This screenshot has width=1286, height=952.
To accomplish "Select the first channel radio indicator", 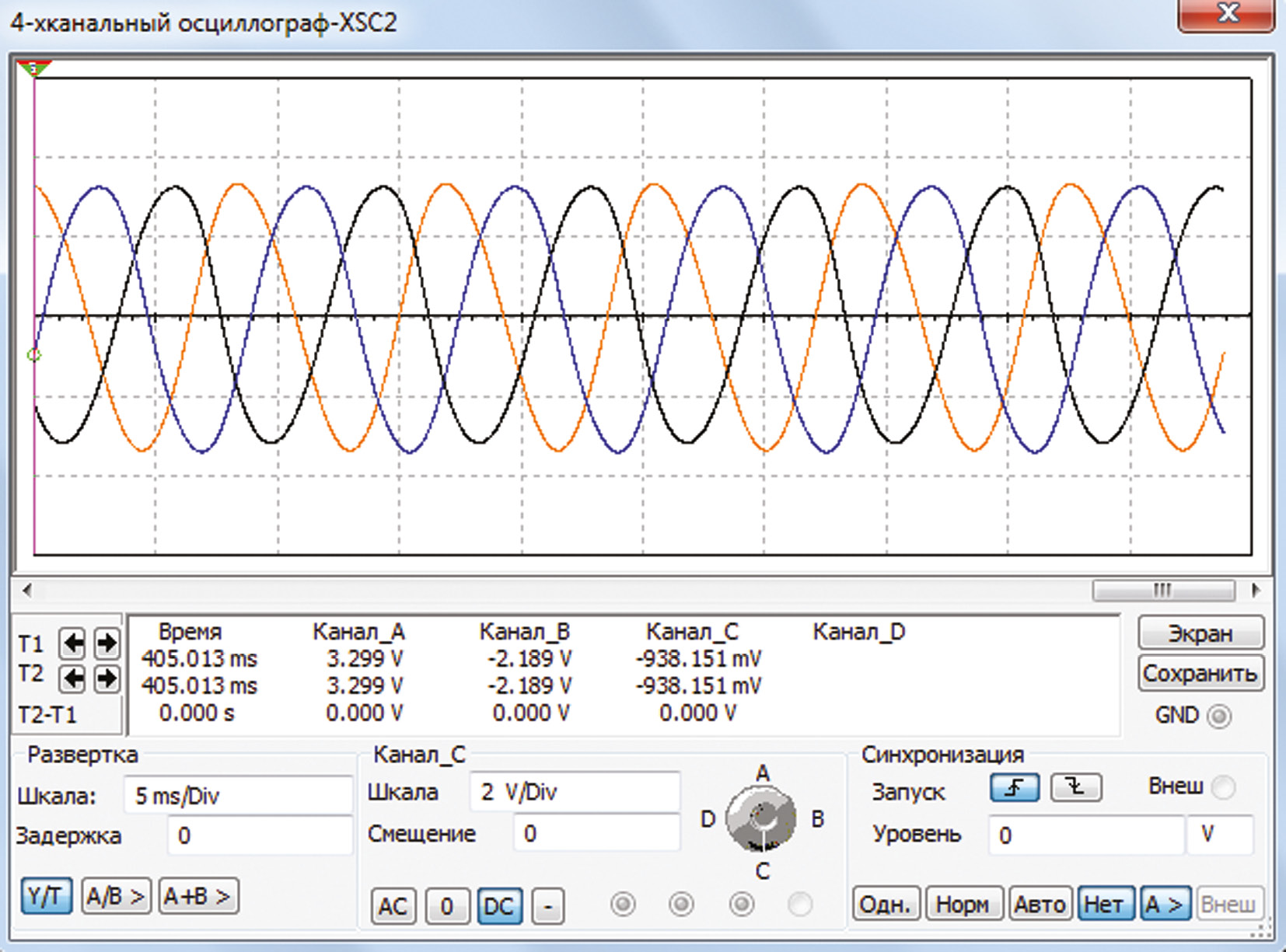I will click(x=623, y=905).
